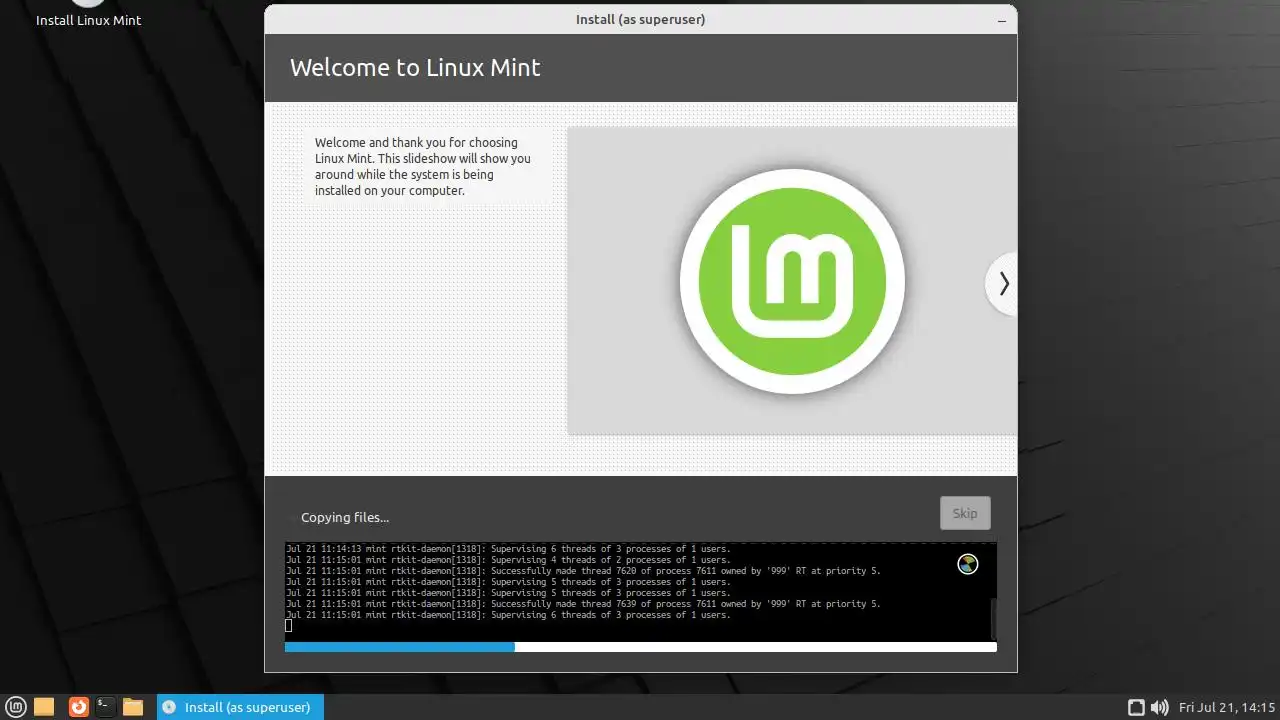Click the volume speaker tray icon
1280x720 pixels.
[x=1160, y=707]
